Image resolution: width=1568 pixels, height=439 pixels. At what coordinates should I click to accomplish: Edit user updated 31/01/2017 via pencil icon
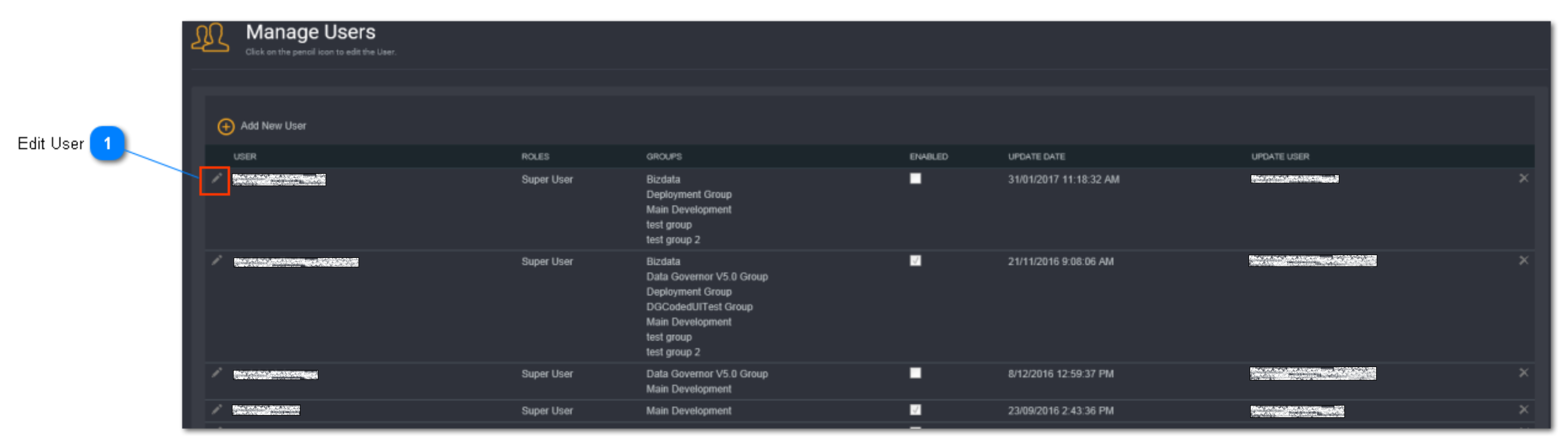(x=216, y=178)
